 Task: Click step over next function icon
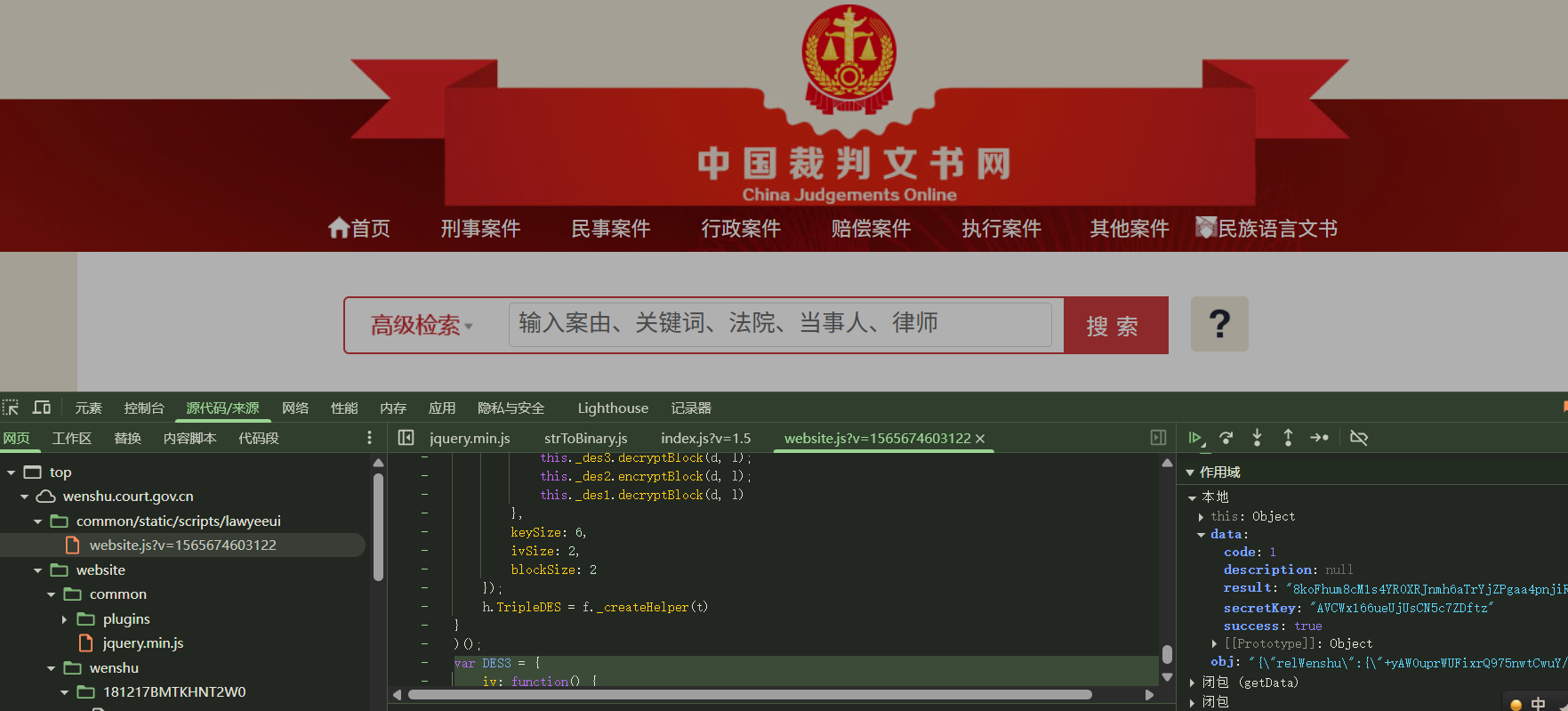1226,438
